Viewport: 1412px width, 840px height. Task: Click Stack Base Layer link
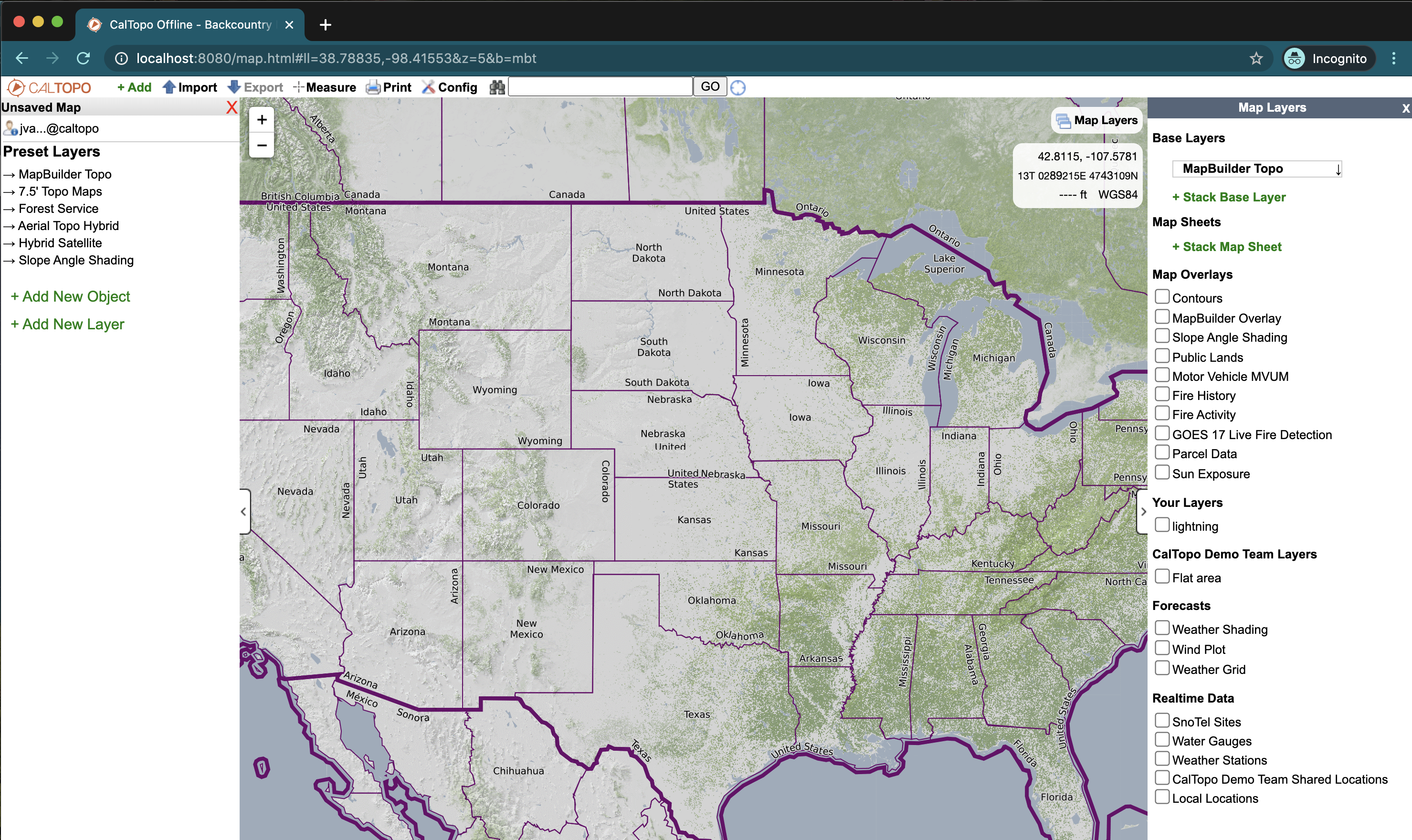1229,197
